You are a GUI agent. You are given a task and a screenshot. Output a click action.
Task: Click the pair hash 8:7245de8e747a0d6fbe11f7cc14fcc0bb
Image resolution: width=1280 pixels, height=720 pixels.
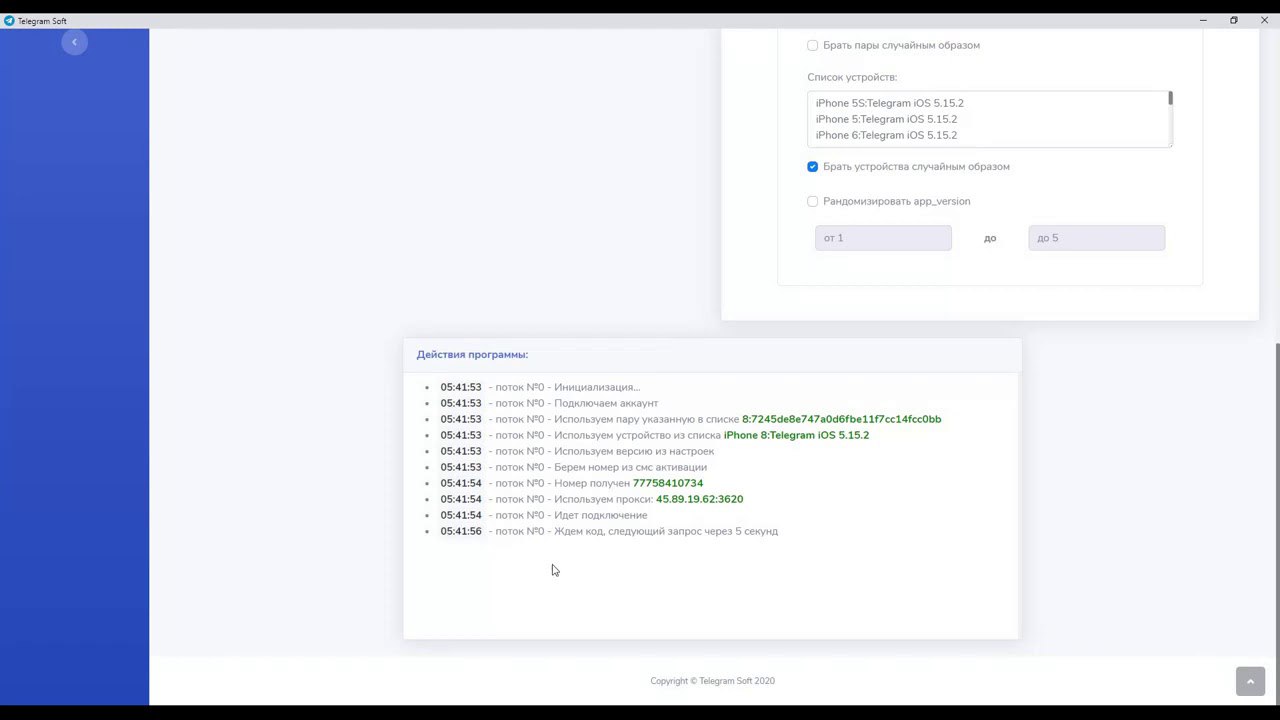click(x=841, y=419)
